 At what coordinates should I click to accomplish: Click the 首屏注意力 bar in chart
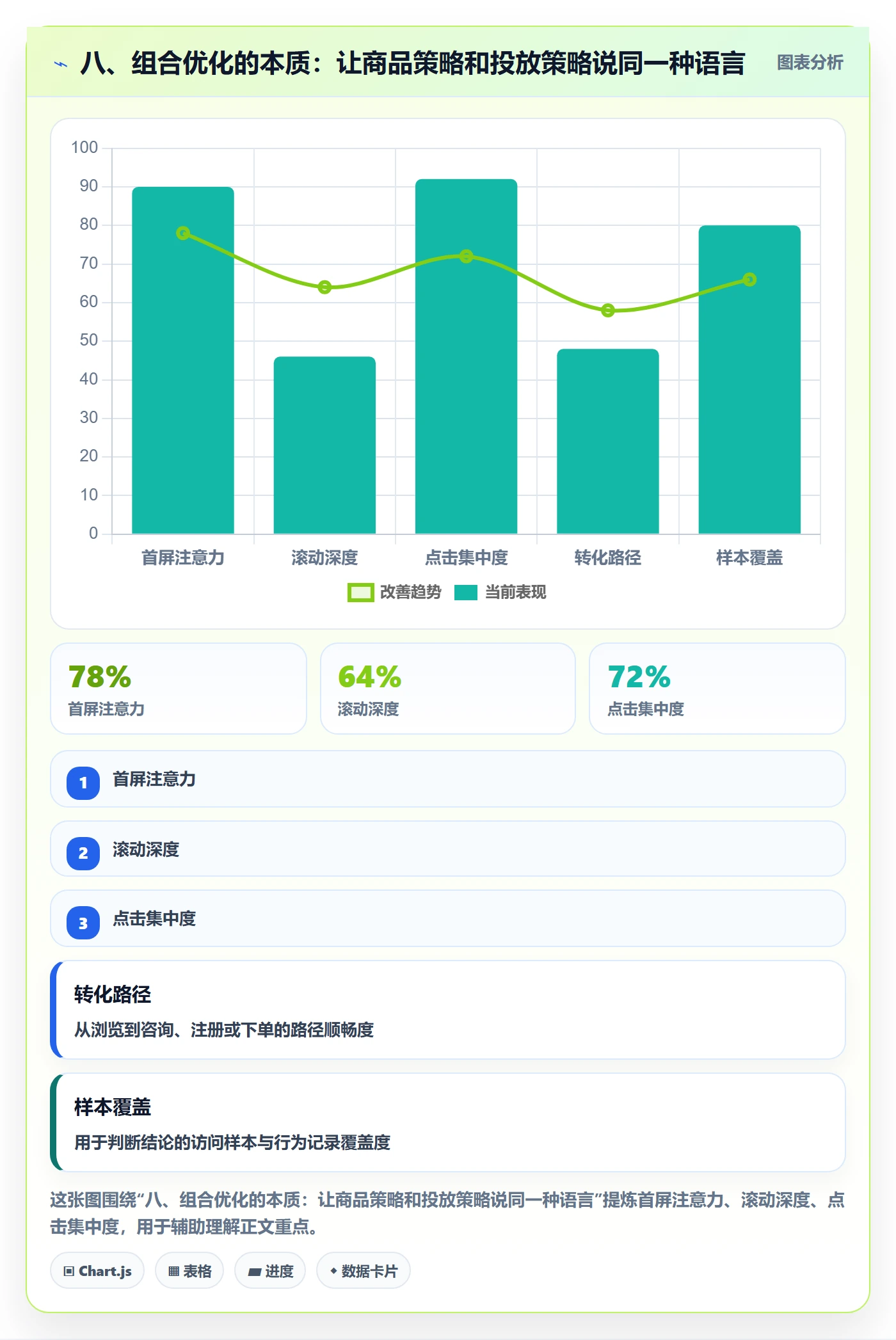[183, 360]
